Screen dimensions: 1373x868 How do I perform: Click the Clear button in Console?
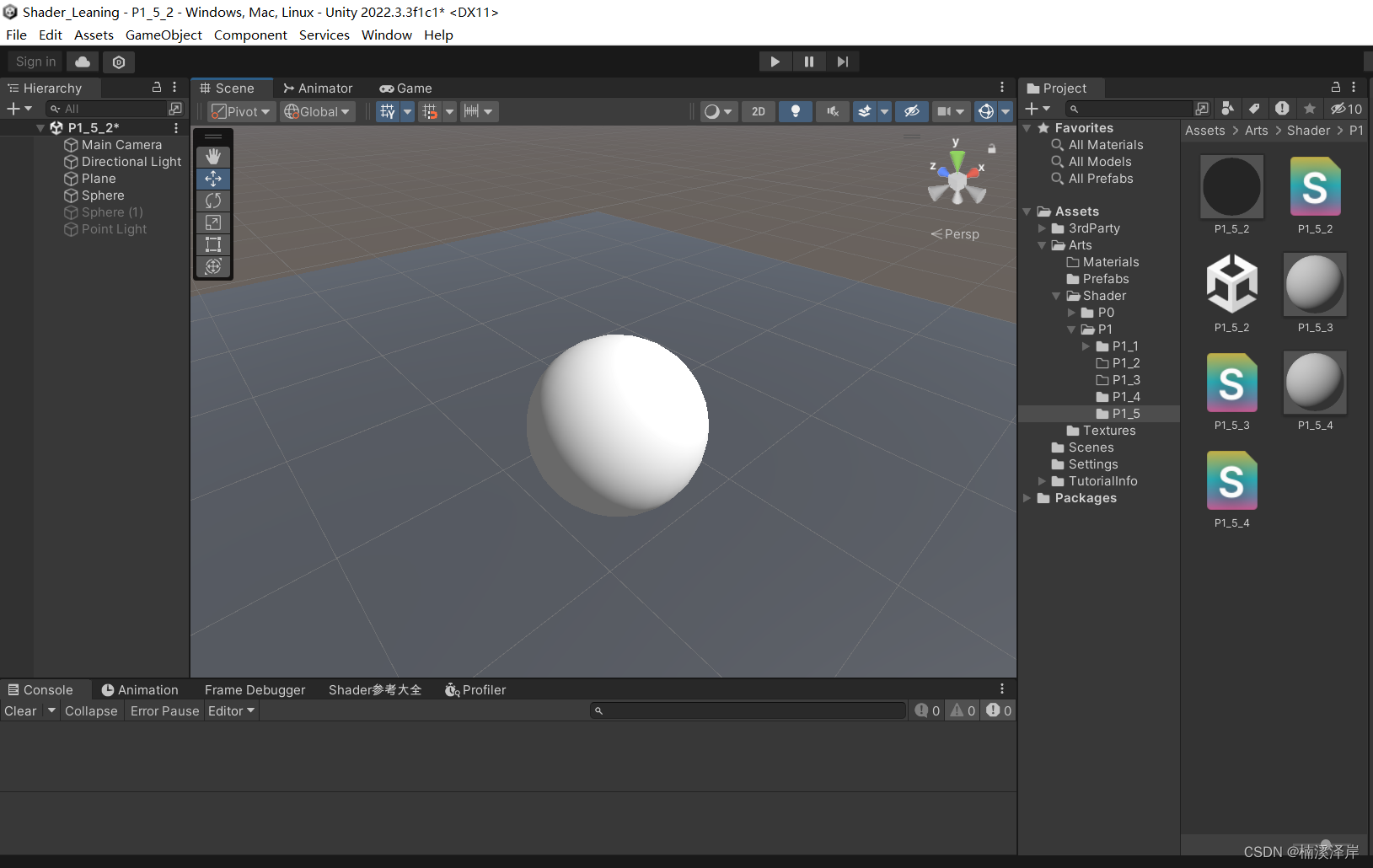point(19,710)
